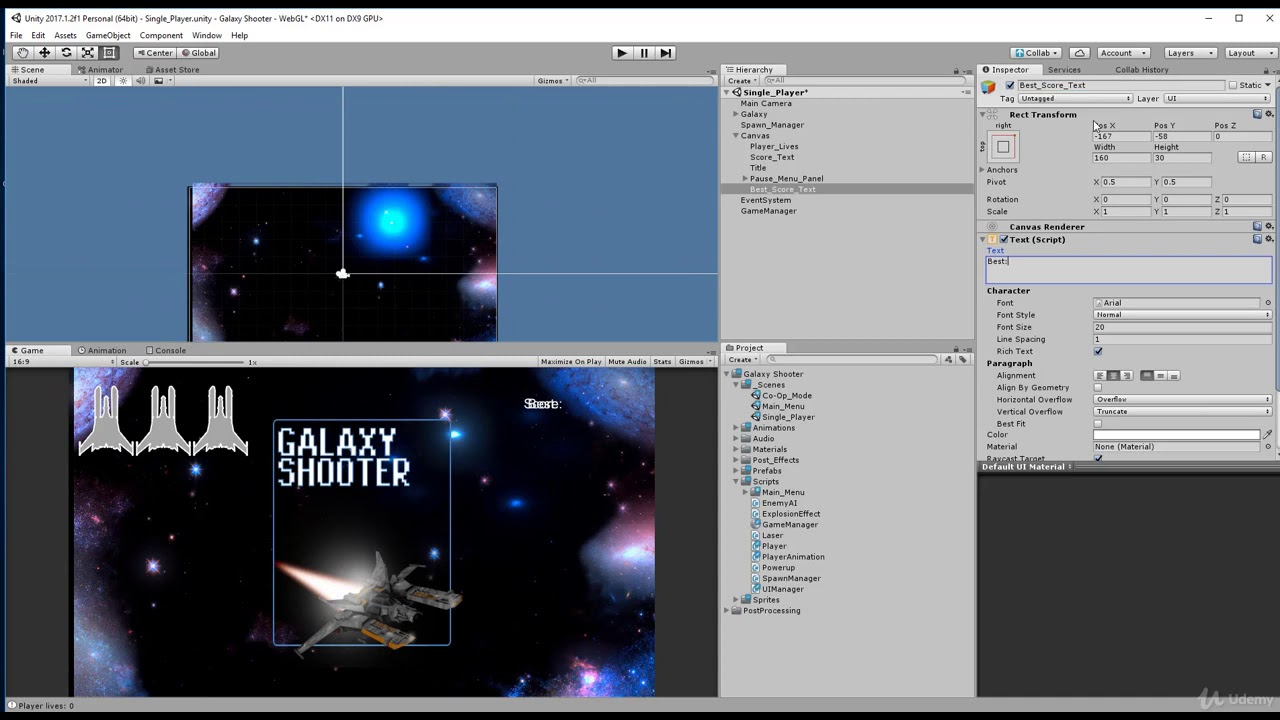1280x720 pixels.
Task: Open the File menu
Action: click(x=16, y=36)
